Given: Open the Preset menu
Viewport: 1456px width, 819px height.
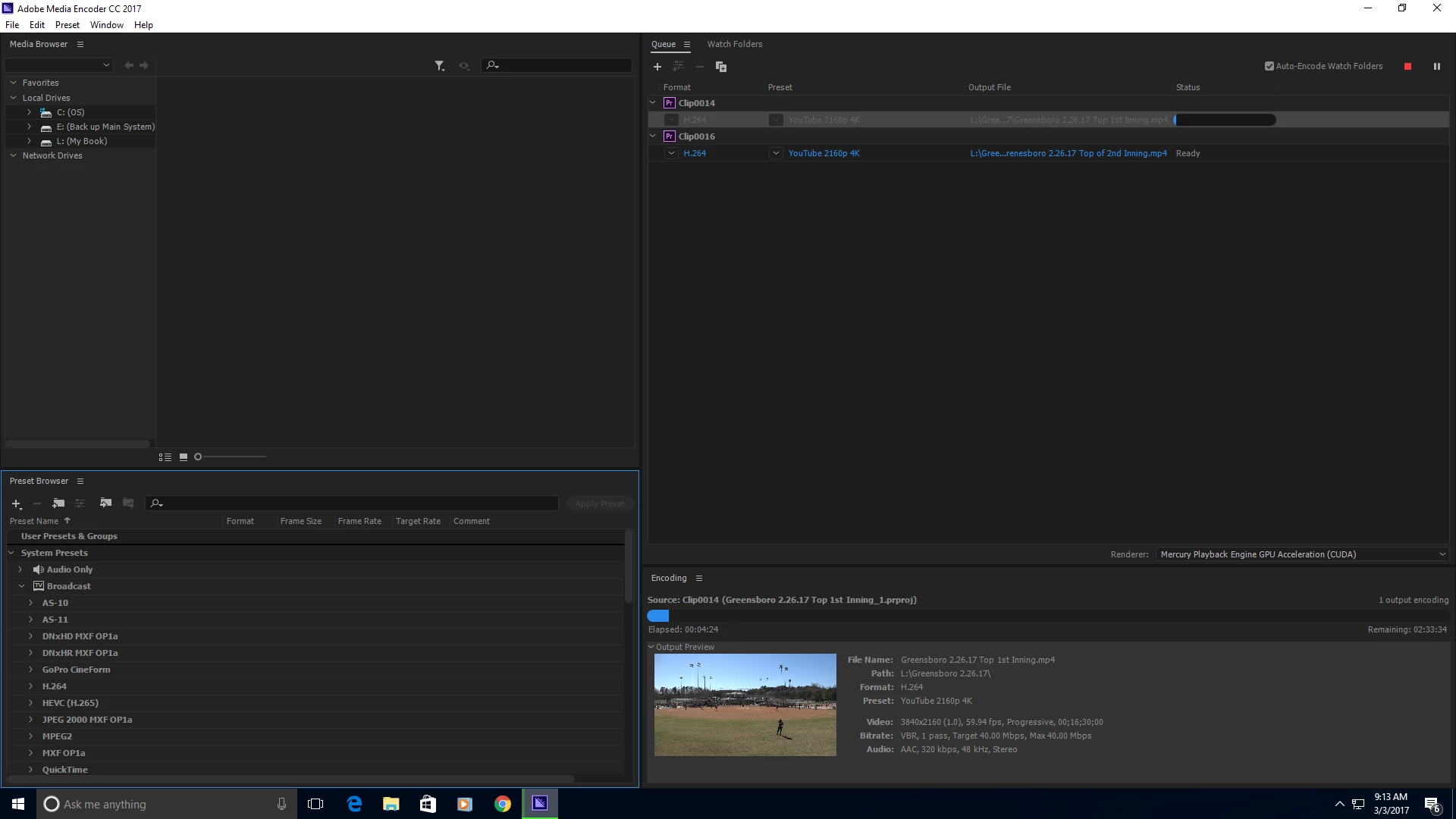Looking at the screenshot, I should point(67,25).
